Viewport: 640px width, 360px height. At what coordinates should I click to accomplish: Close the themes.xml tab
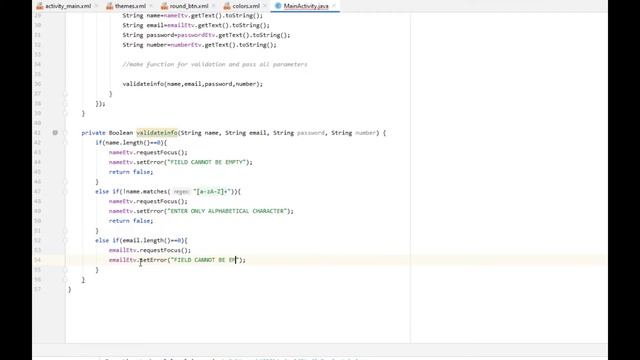(151, 6)
